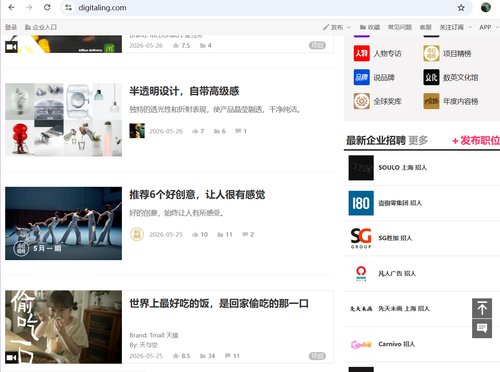The width and height of the screenshot is (500, 372).
Task: Click the 7.5 star rating on McDonald's article
Action: (x=181, y=46)
